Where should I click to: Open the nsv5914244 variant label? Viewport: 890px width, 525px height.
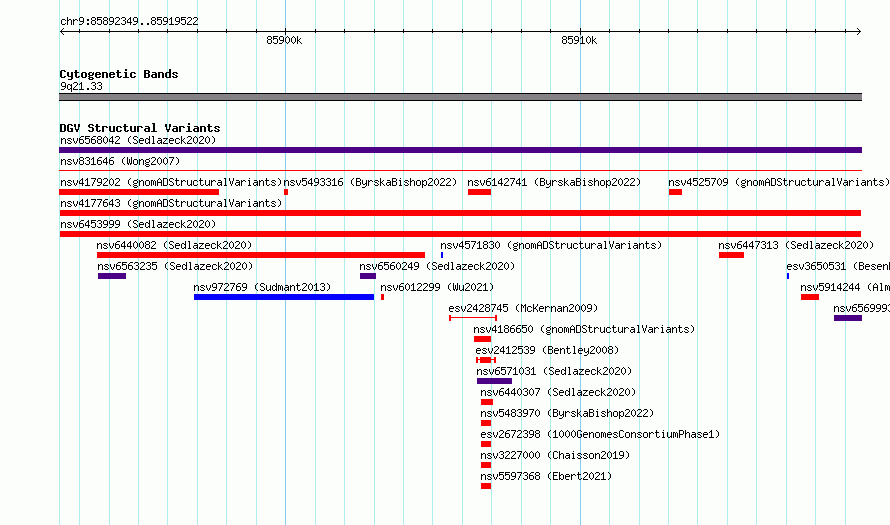tap(845, 287)
